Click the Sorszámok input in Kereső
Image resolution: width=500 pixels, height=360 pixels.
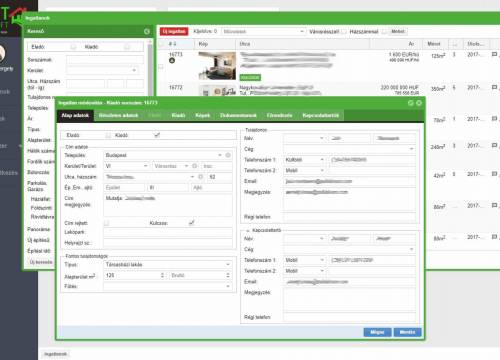(x=105, y=60)
